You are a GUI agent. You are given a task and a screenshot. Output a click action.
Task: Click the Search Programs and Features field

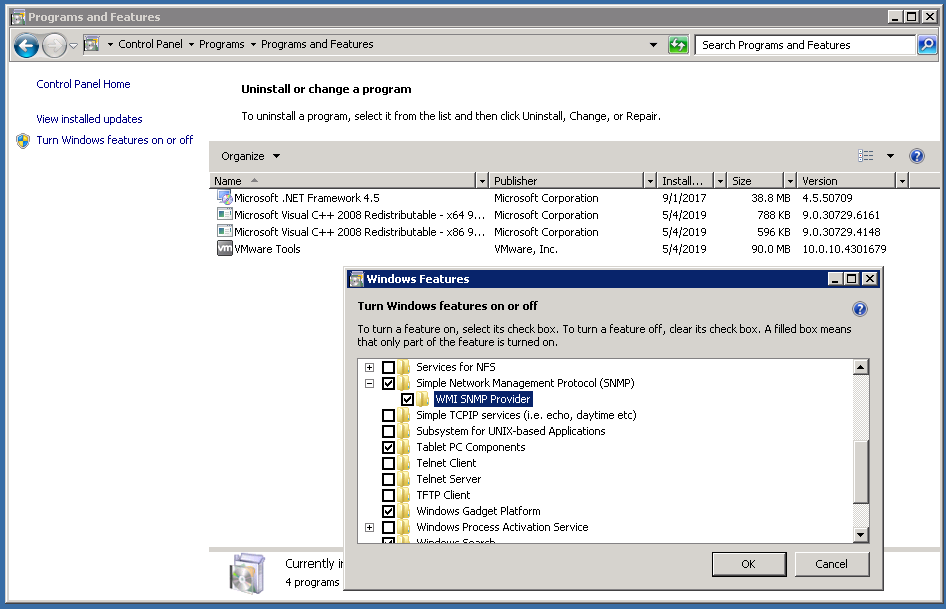(805, 45)
